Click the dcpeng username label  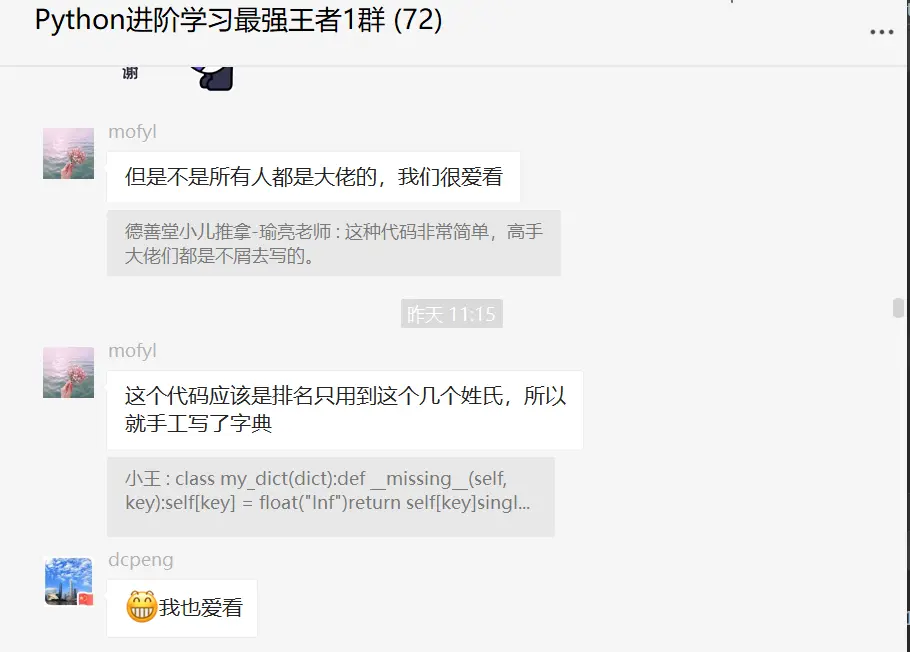click(x=140, y=560)
